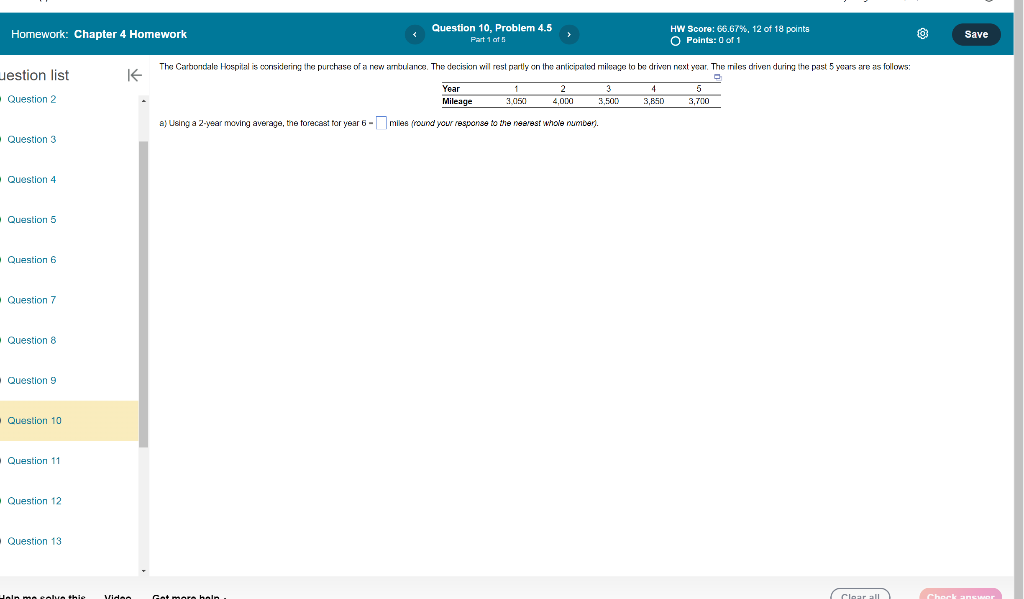Click the HW Score 66.67% text
Screen dimensions: 1024x599
pyautogui.click(x=739, y=29)
